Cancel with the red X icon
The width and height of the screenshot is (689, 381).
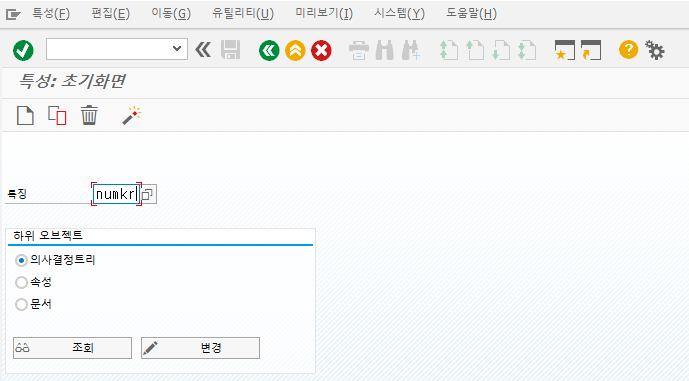(322, 50)
